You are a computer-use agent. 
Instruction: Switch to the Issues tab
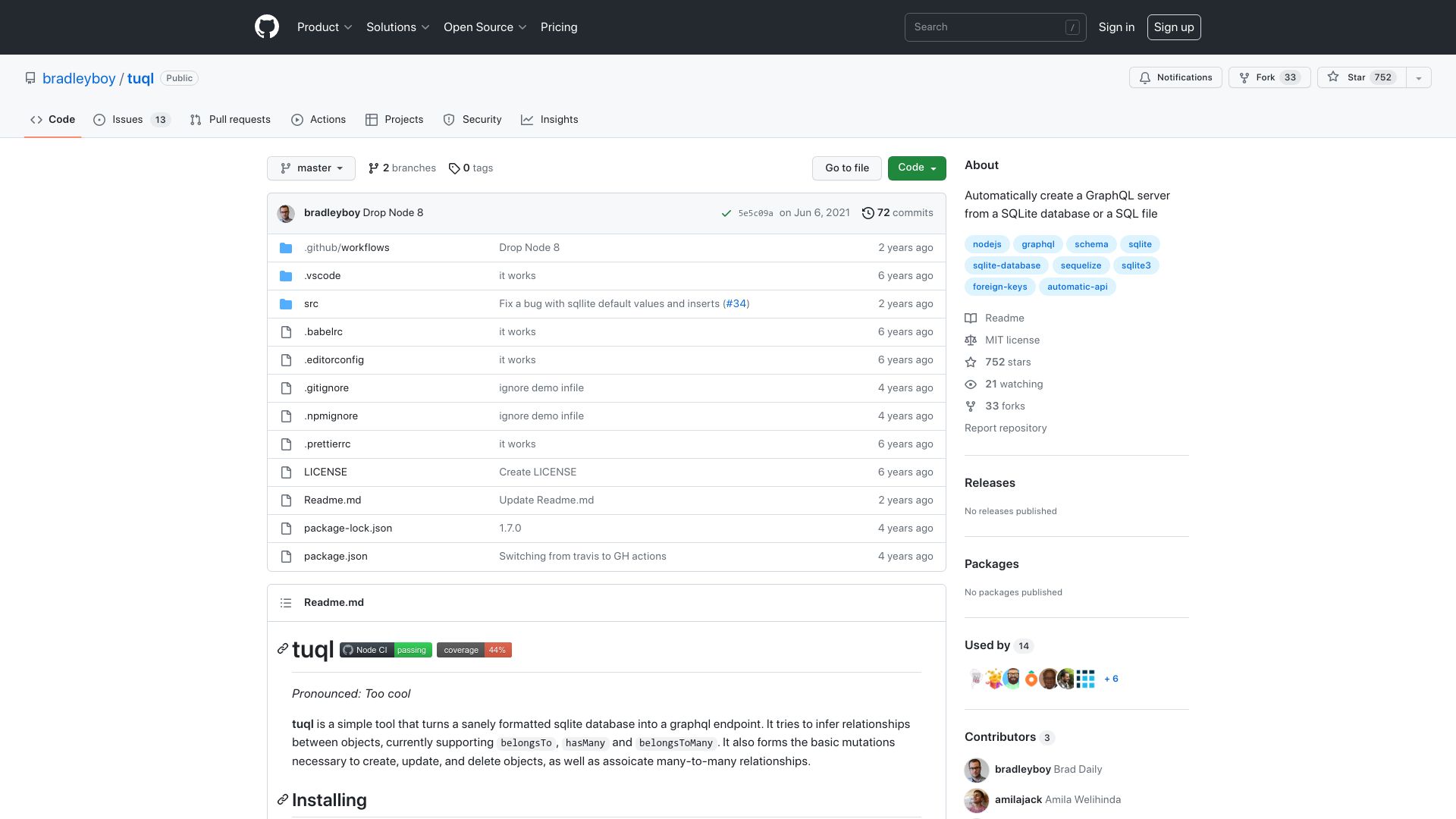coord(132,120)
